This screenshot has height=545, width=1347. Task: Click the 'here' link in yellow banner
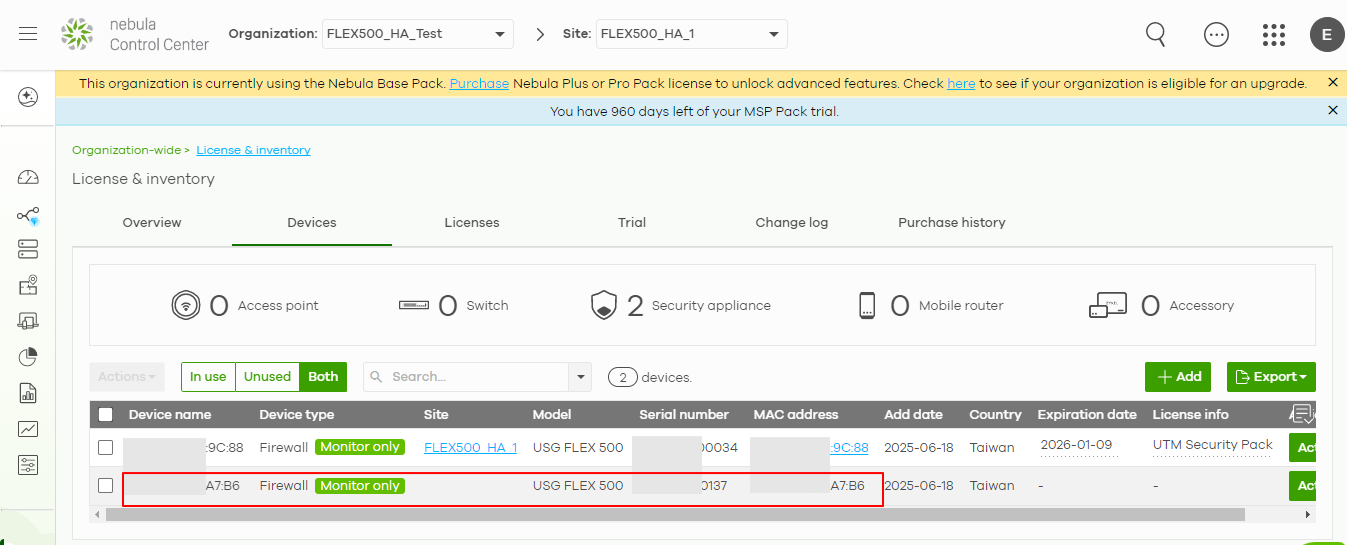[961, 83]
